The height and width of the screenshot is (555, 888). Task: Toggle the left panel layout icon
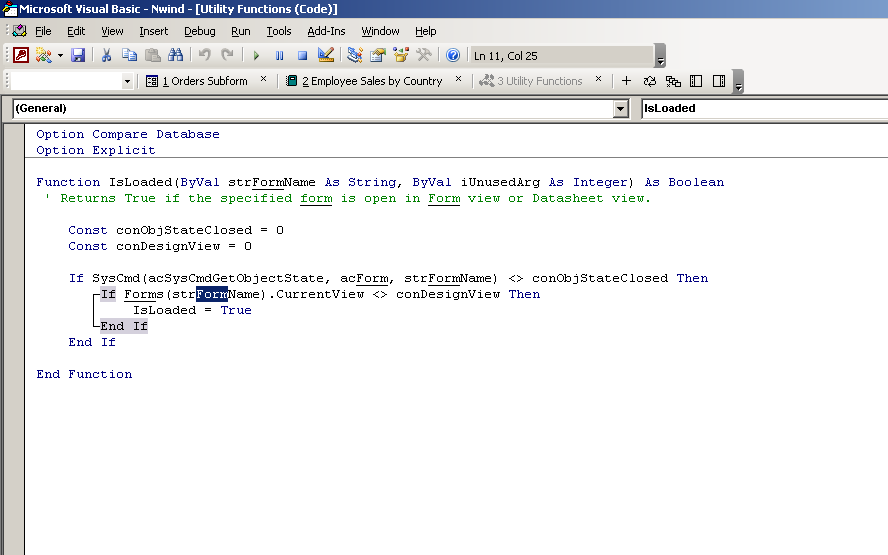pyautogui.click(x=696, y=81)
